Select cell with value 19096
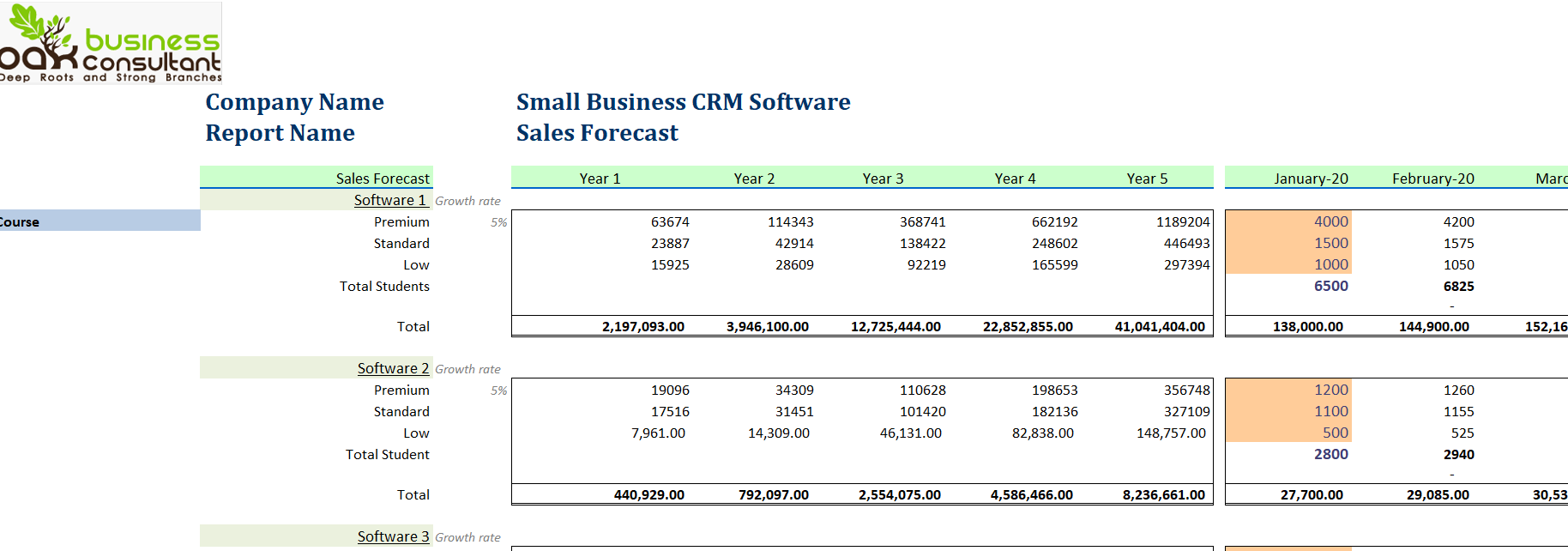Viewport: 1568px width, 551px height. 670,390
